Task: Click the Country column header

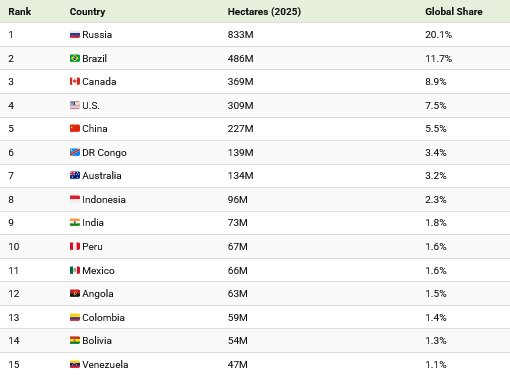Action: click(x=87, y=12)
